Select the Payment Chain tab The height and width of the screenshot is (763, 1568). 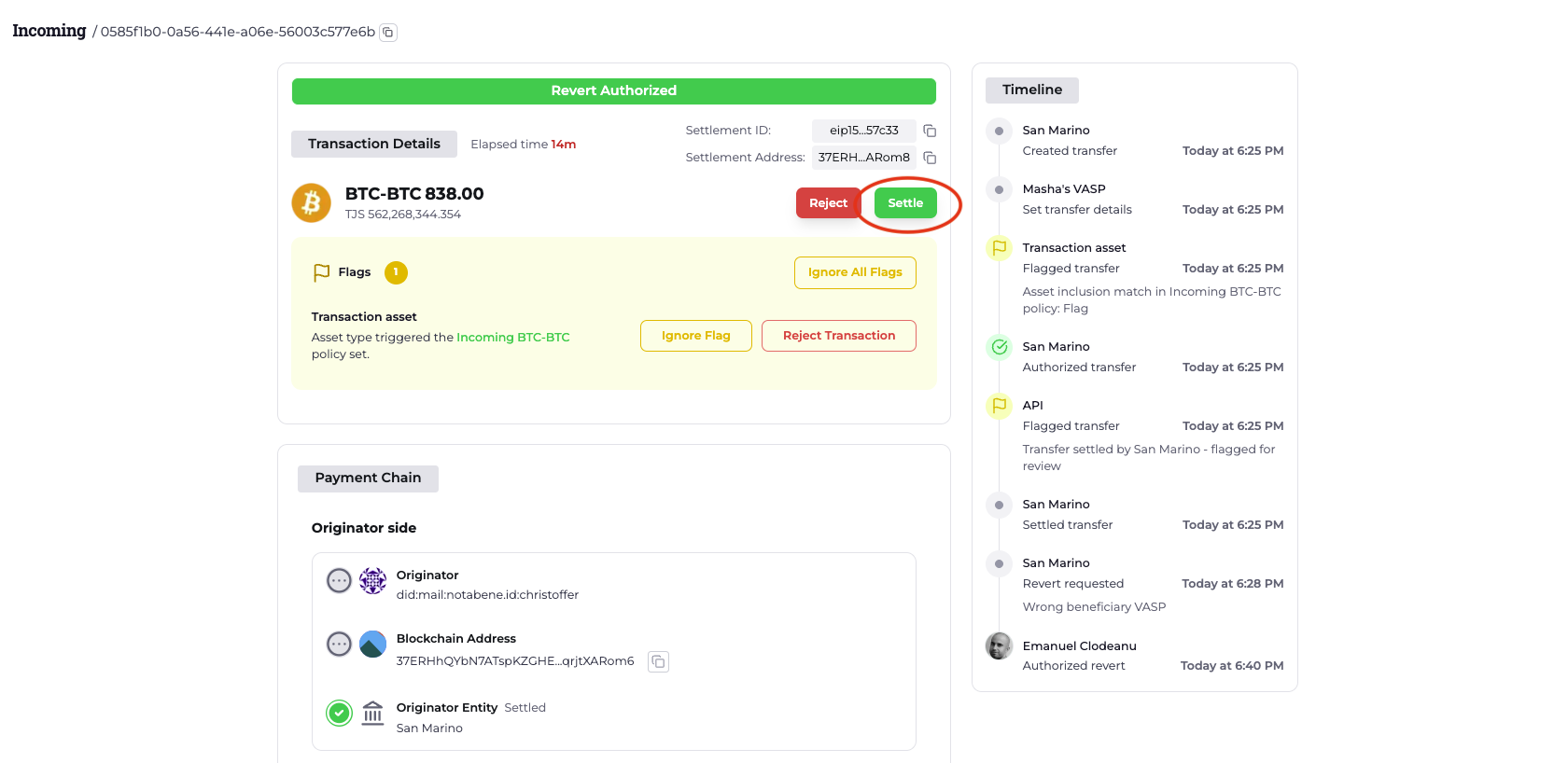[368, 479]
